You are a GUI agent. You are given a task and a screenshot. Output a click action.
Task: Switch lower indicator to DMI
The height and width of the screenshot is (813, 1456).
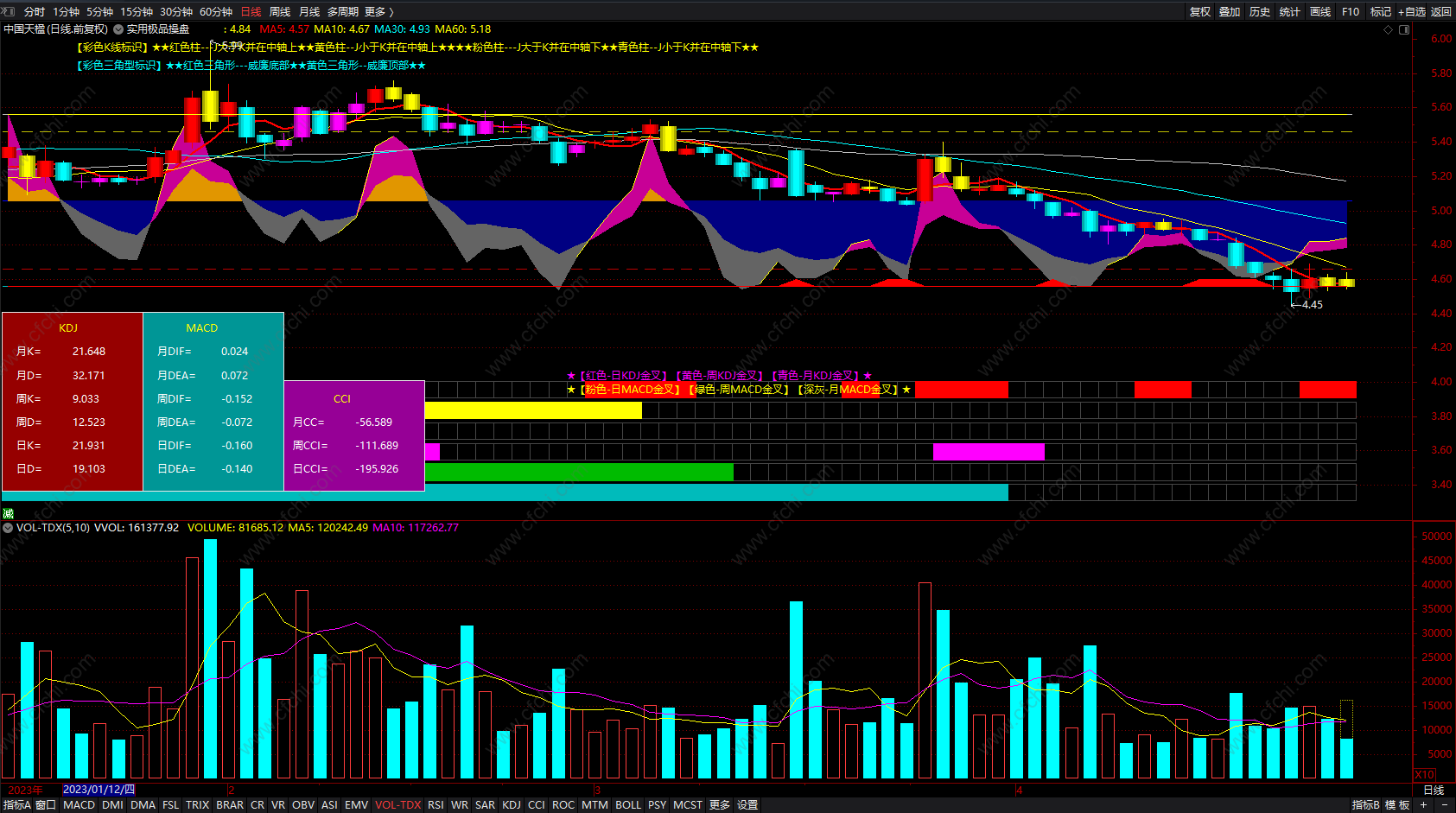coord(113,804)
